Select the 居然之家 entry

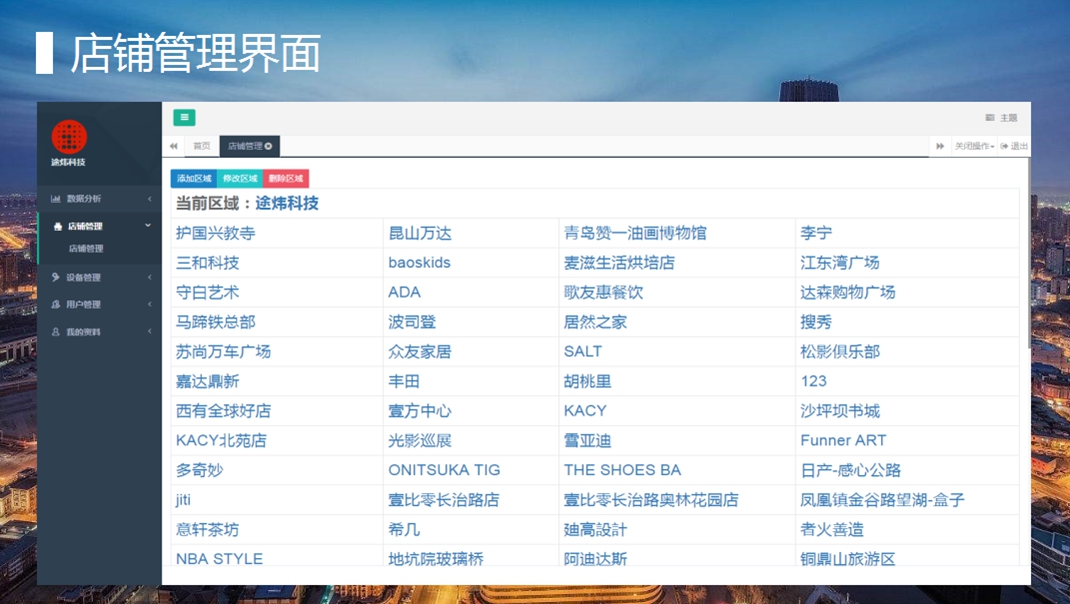pyautogui.click(x=595, y=322)
